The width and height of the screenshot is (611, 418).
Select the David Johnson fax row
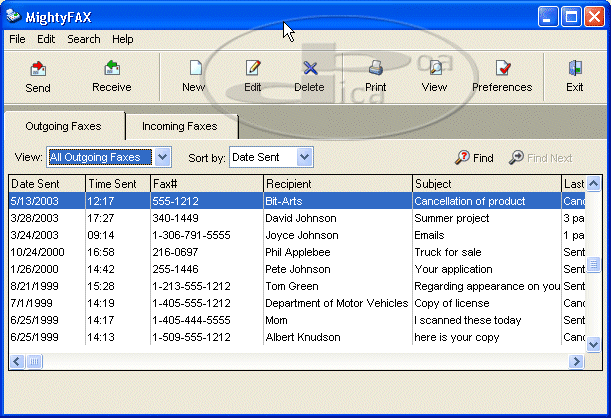click(300, 218)
